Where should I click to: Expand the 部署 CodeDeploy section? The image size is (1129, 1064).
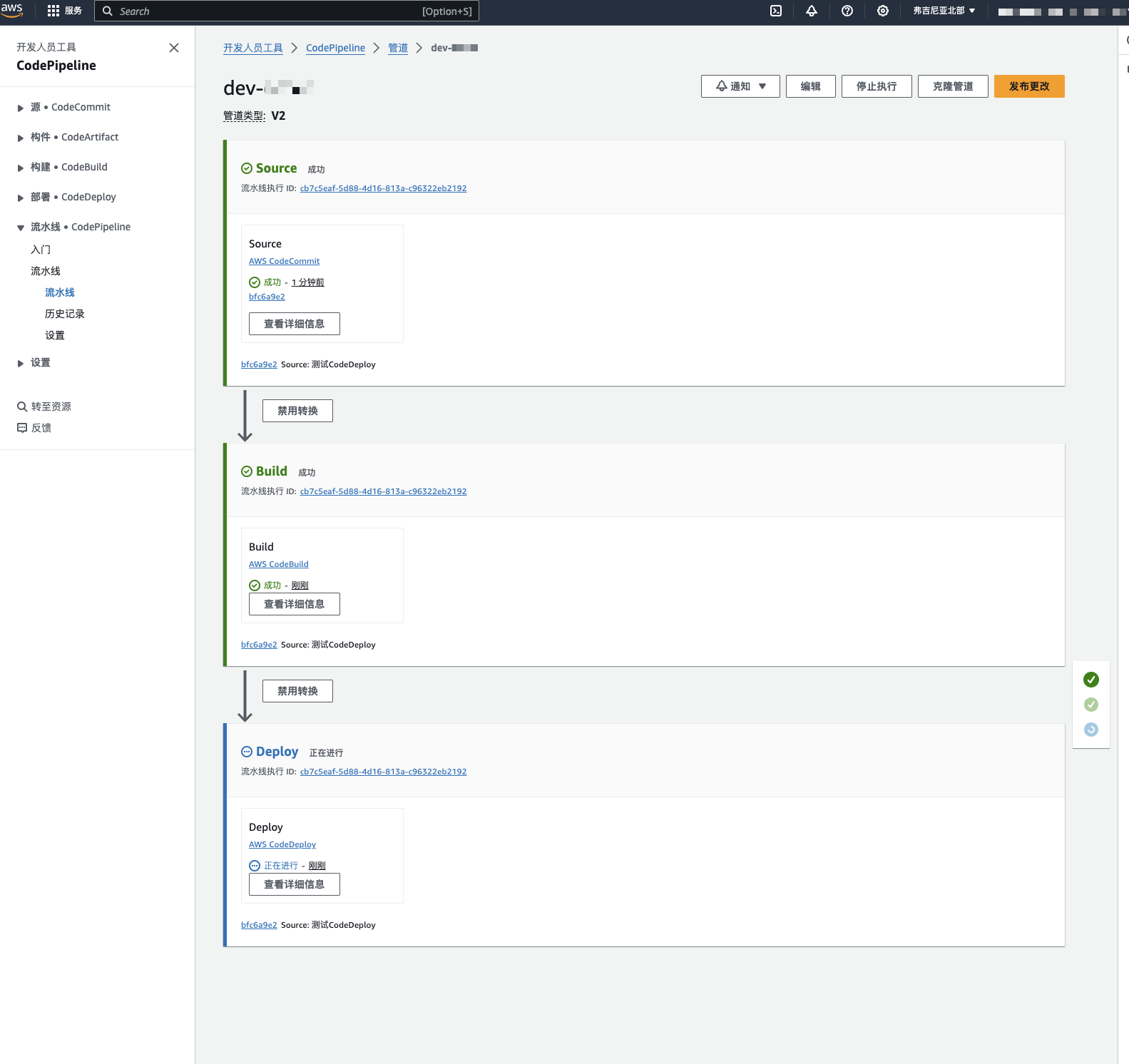(21, 198)
